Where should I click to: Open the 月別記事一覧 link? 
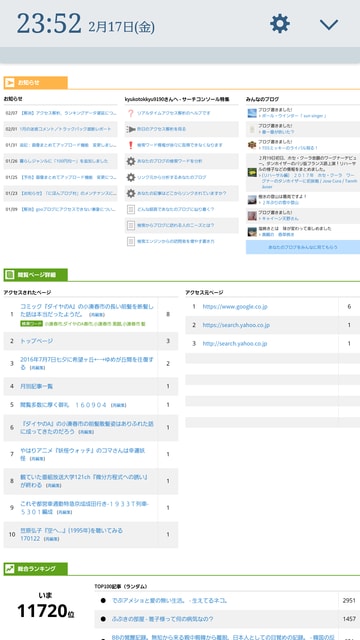[x=36, y=386]
